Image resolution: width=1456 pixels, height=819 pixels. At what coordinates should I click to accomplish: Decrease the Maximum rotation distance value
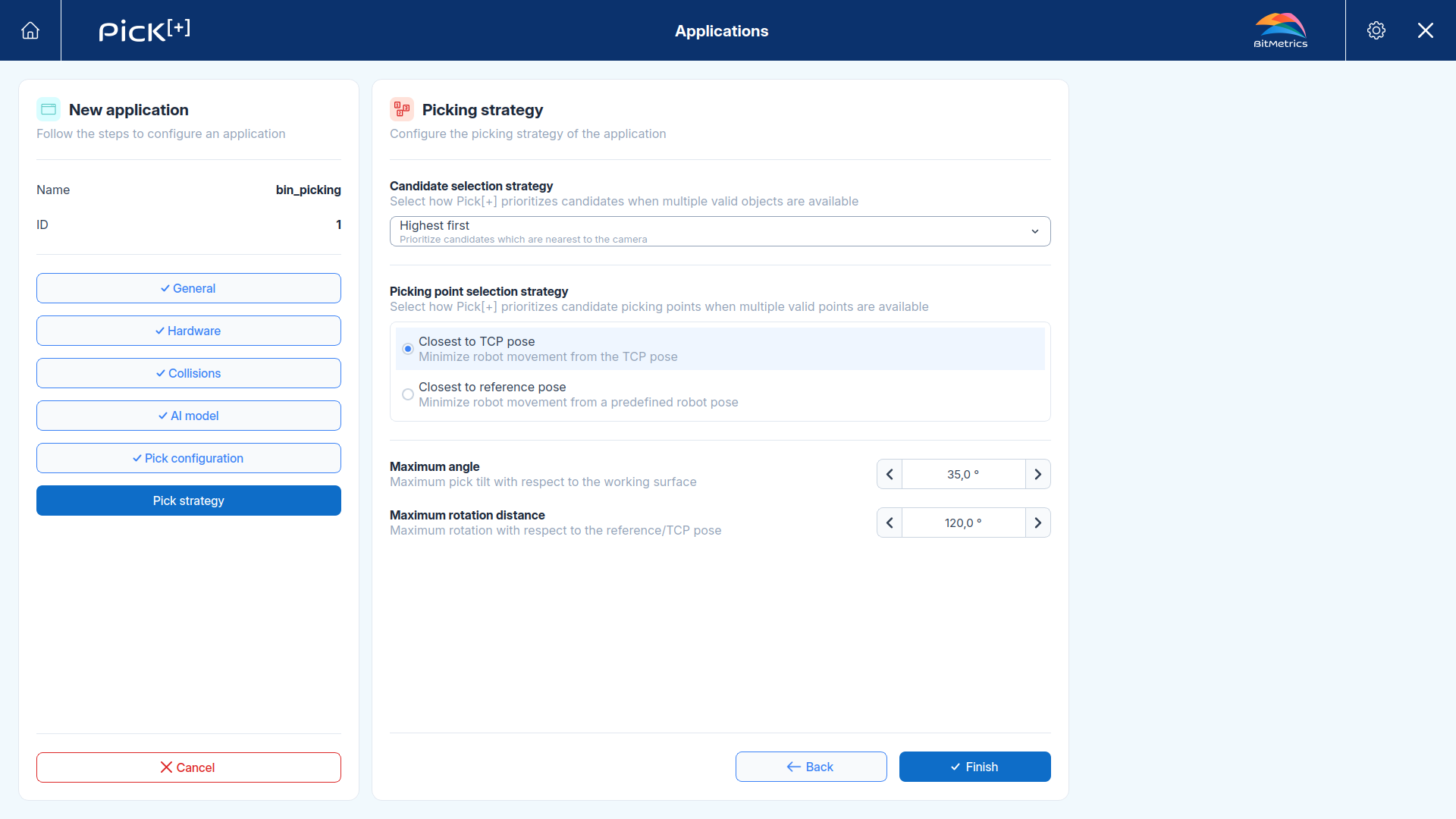(890, 522)
